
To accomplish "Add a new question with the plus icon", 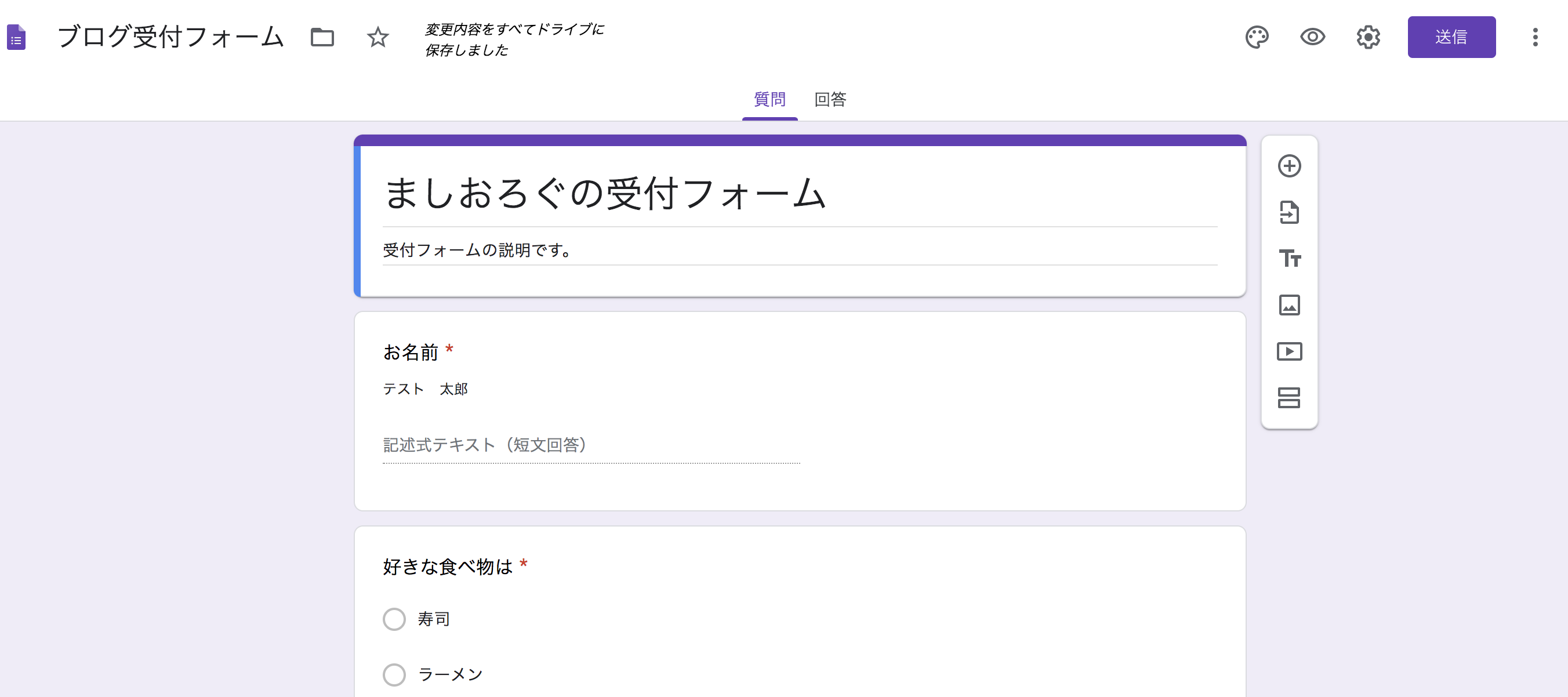I will tap(1289, 166).
